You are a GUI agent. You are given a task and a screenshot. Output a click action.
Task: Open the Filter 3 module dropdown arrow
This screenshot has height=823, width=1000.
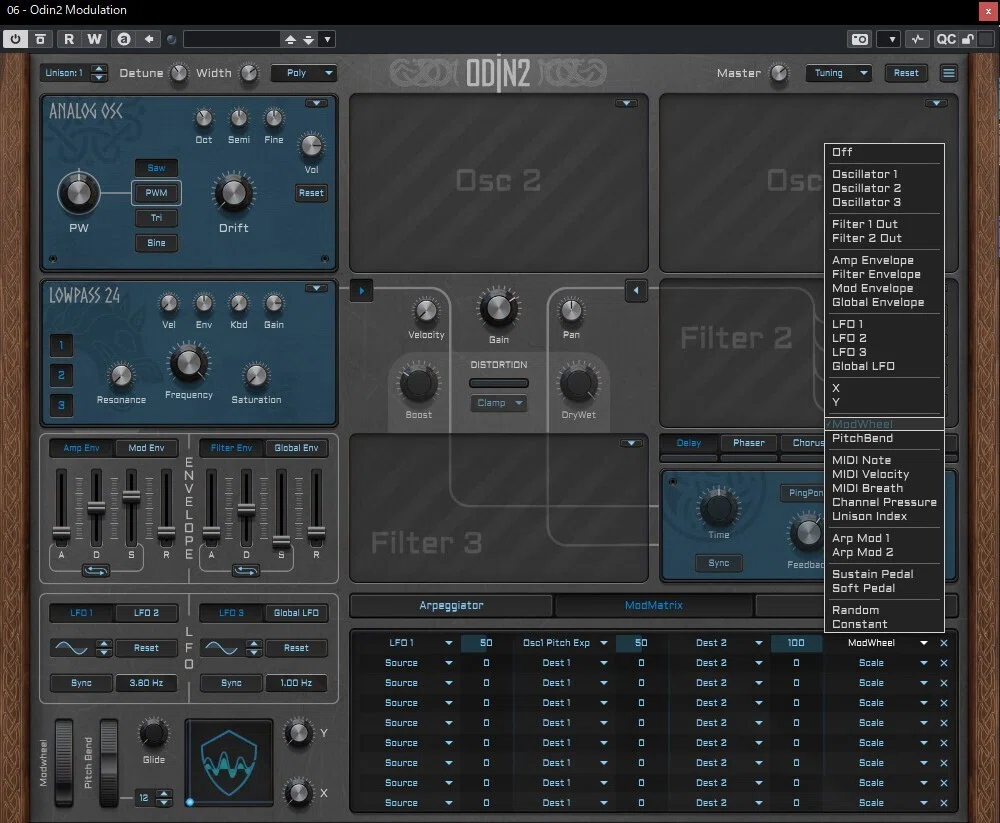(631, 443)
